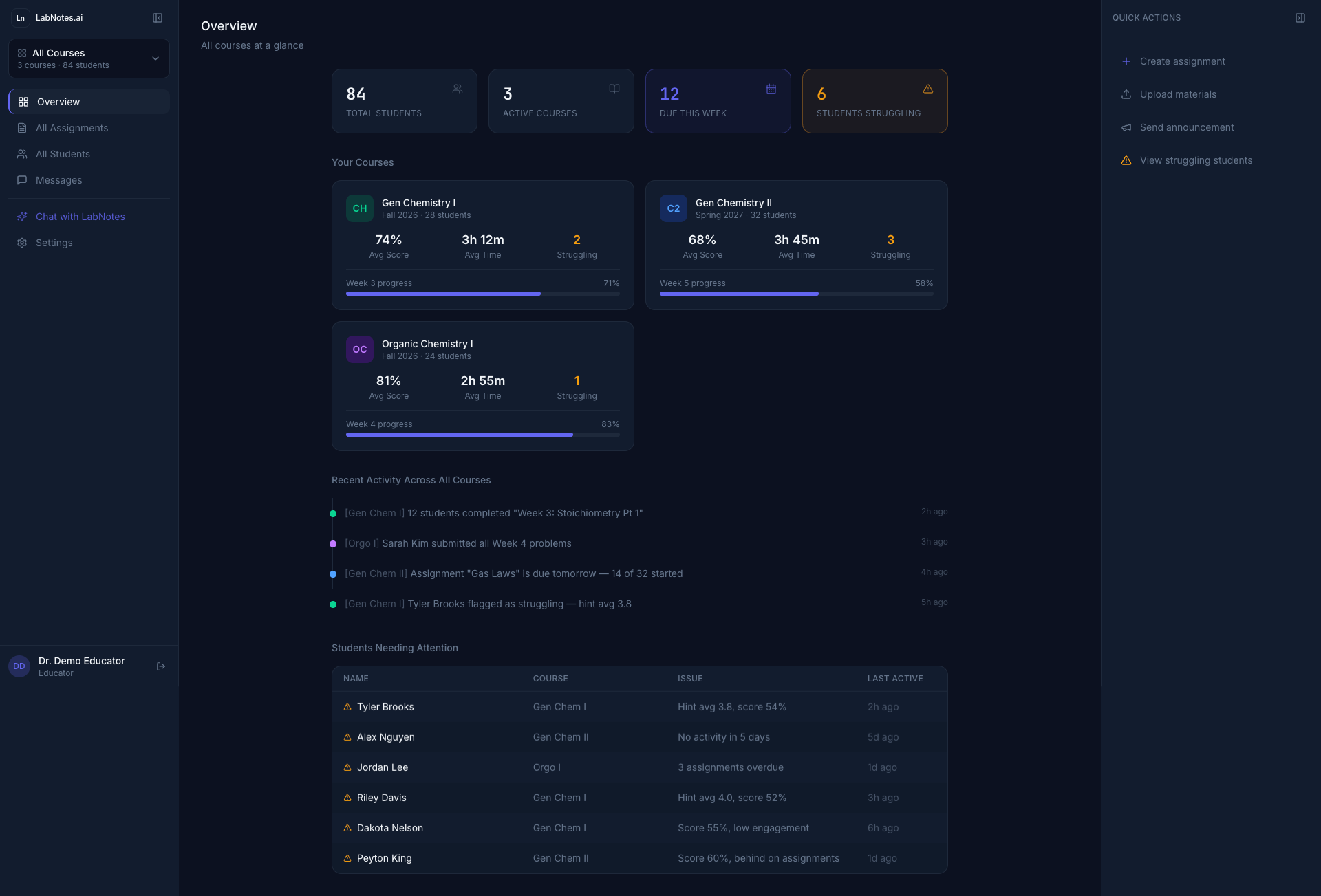Click the warning icon on Students Struggling card
The height and width of the screenshot is (896, 1321).
[928, 89]
